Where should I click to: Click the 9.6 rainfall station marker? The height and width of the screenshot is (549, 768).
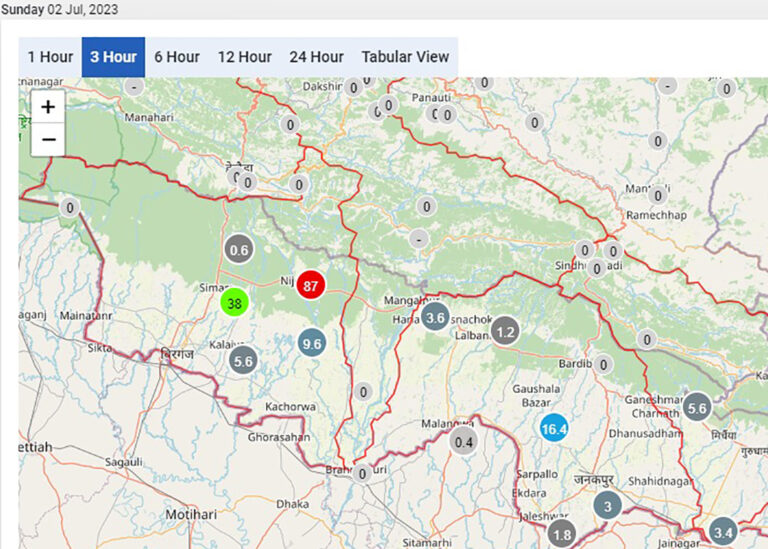(x=312, y=343)
